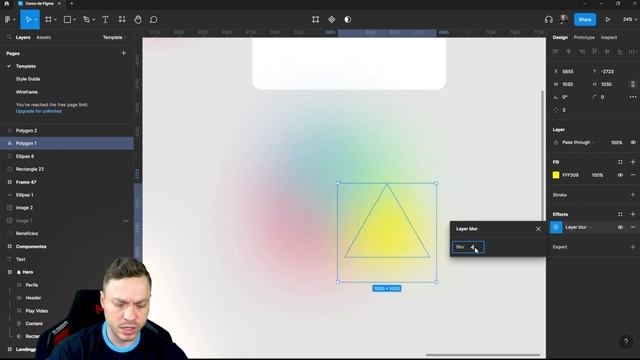
Task: Open the zoom level 24% dropdown
Action: pyautogui.click(x=630, y=20)
